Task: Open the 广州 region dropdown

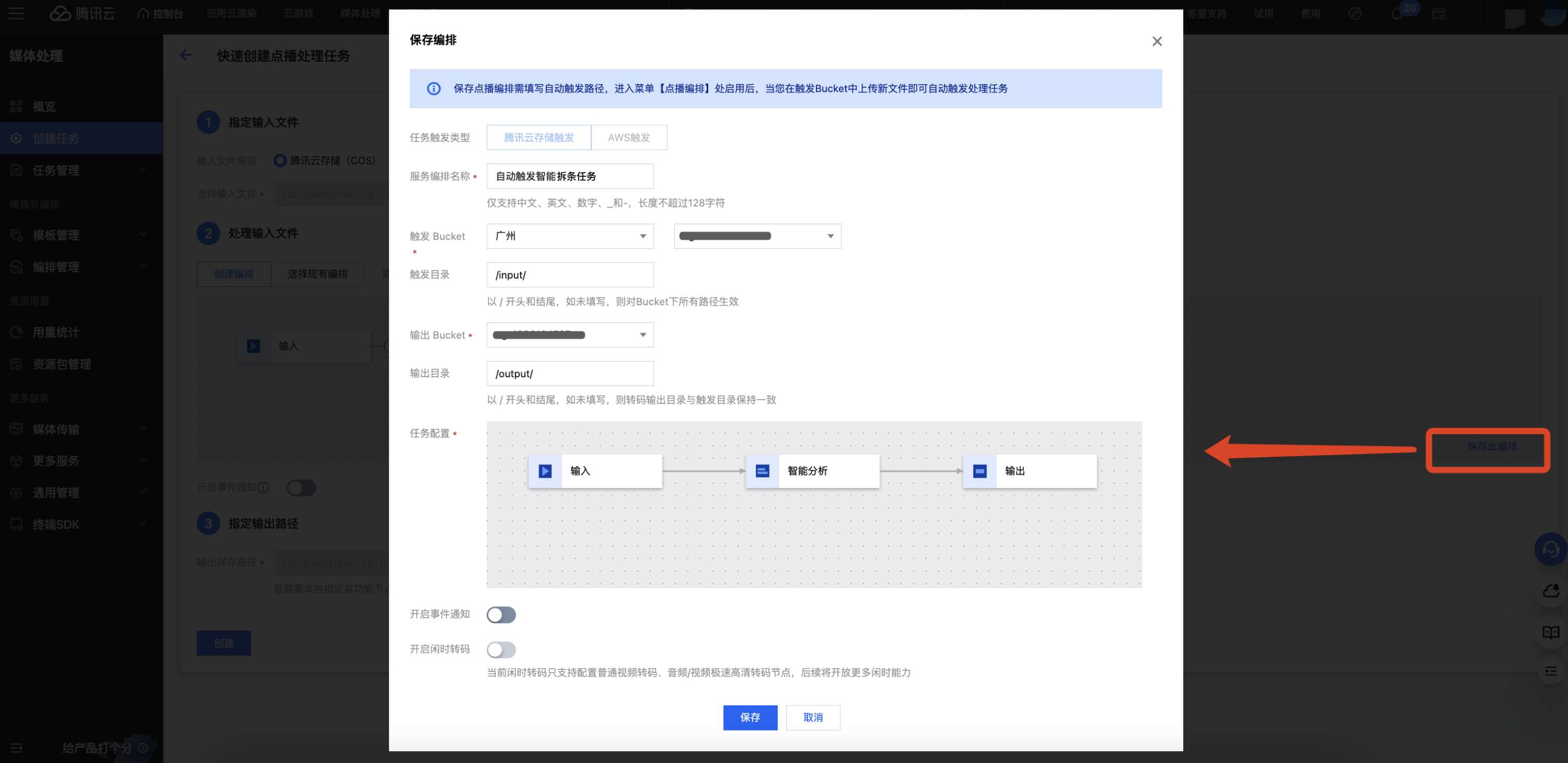Action: pyautogui.click(x=570, y=236)
